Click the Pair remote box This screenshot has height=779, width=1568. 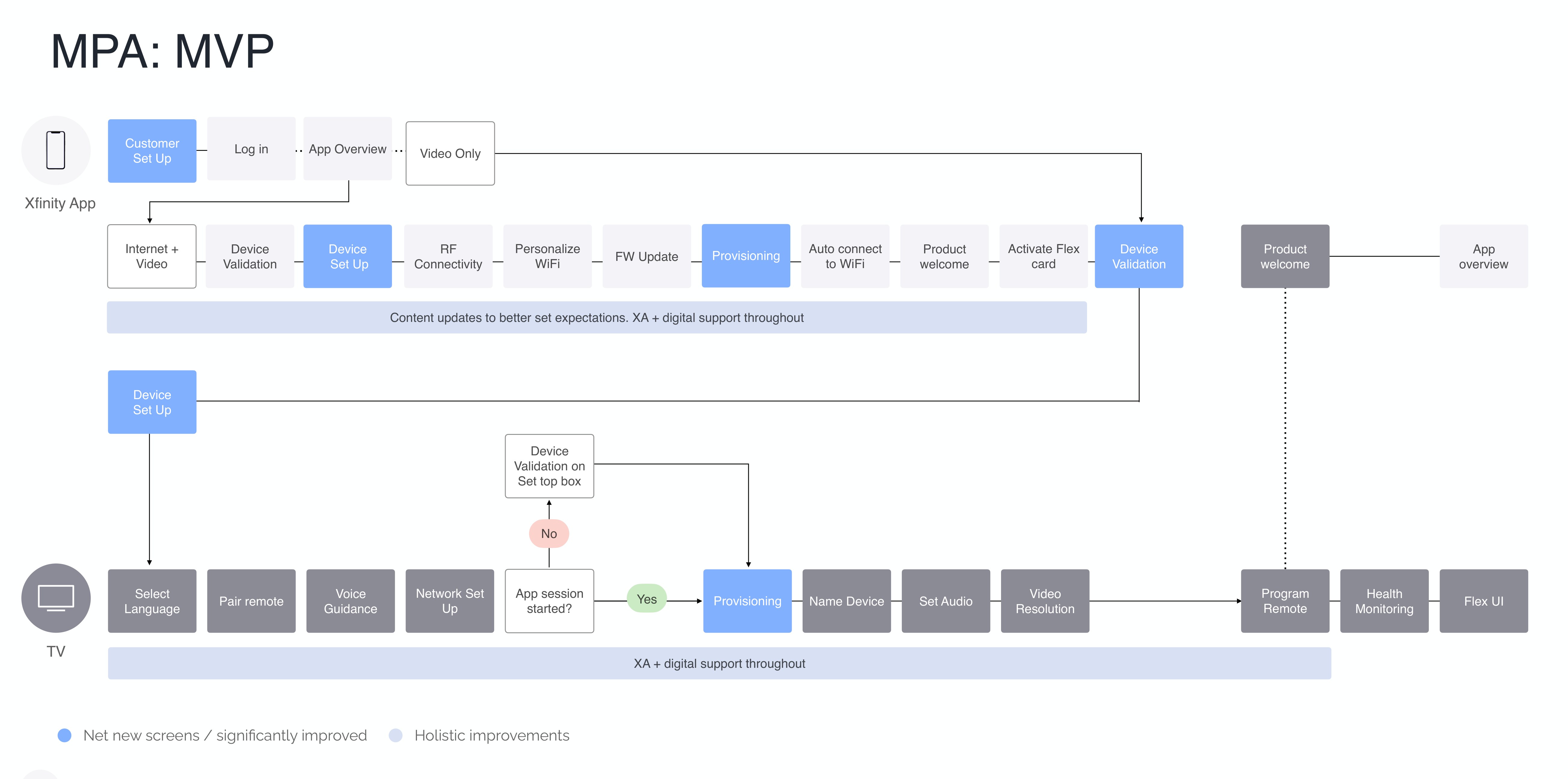(251, 601)
